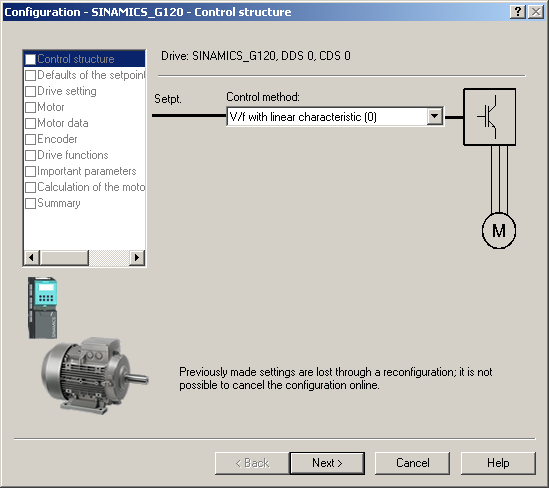549x488 pixels.
Task: Click the SINAMICS drive unit picture
Action: (43, 308)
